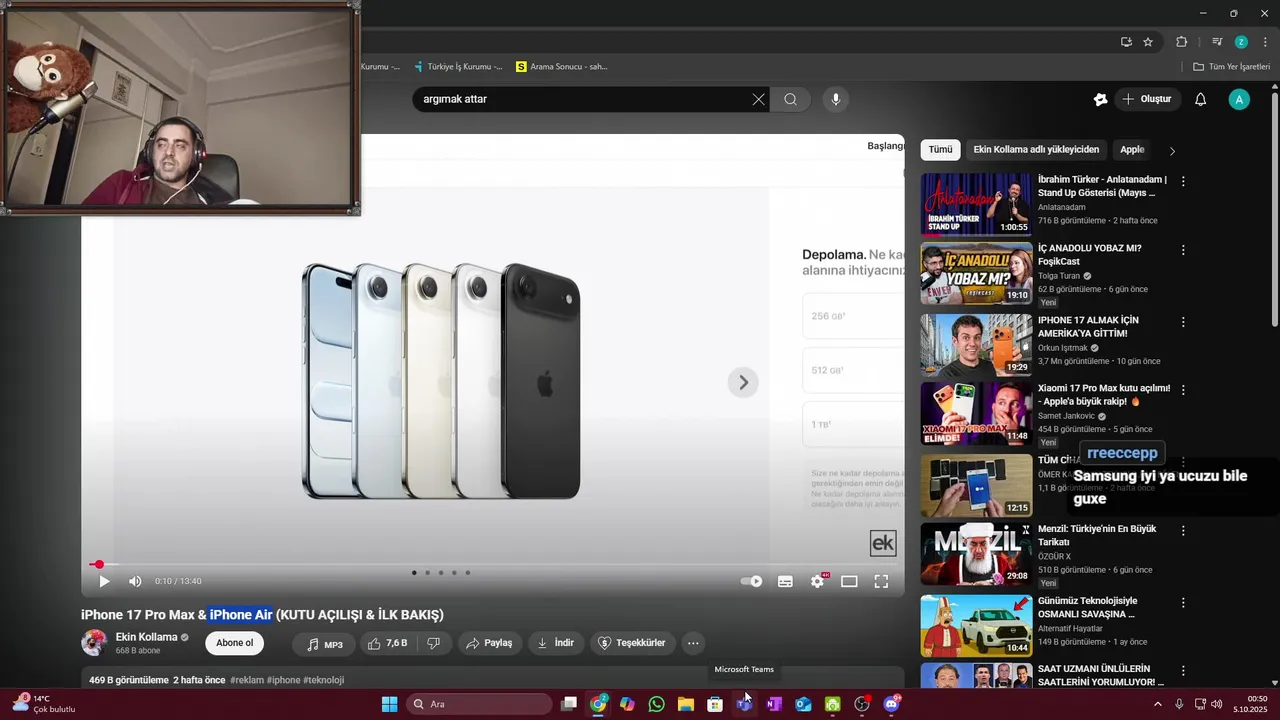Open Tüm Yer İşaretleri bookmarks folder
This screenshot has height=720, width=1280.
1232,67
